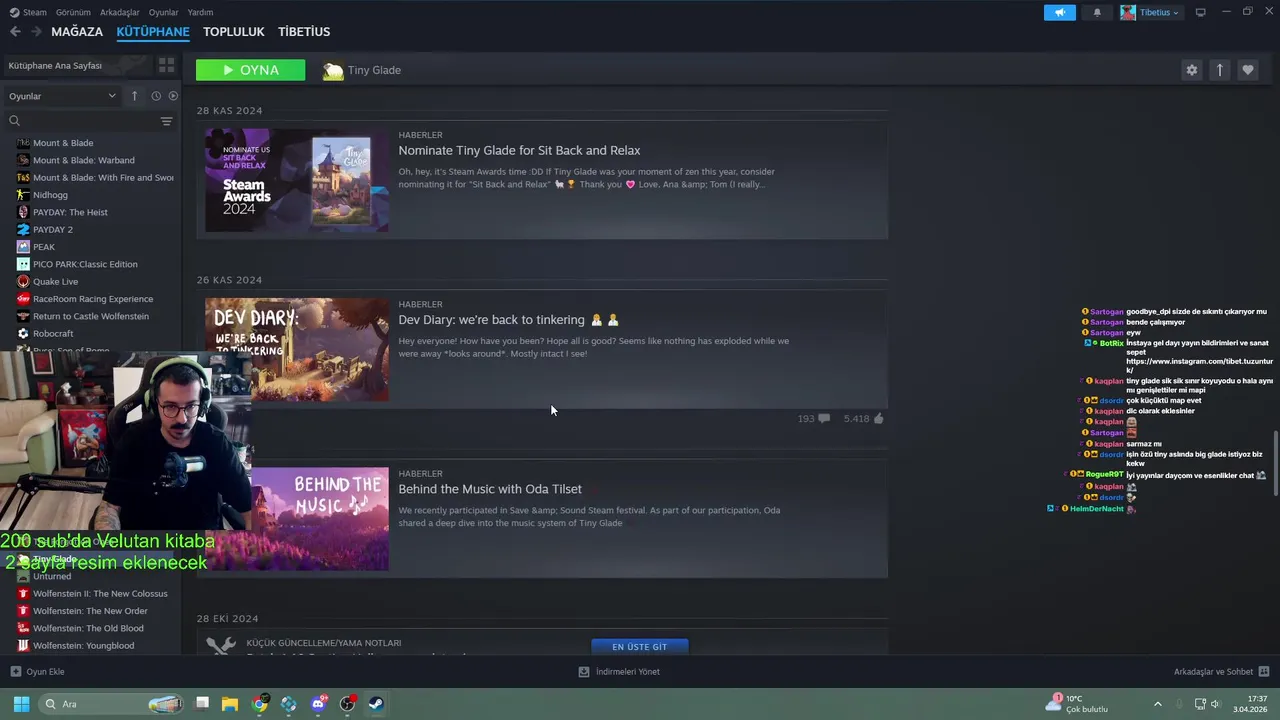1280x720 pixels.
Task: Open the Windows Start menu
Action: pos(21,704)
